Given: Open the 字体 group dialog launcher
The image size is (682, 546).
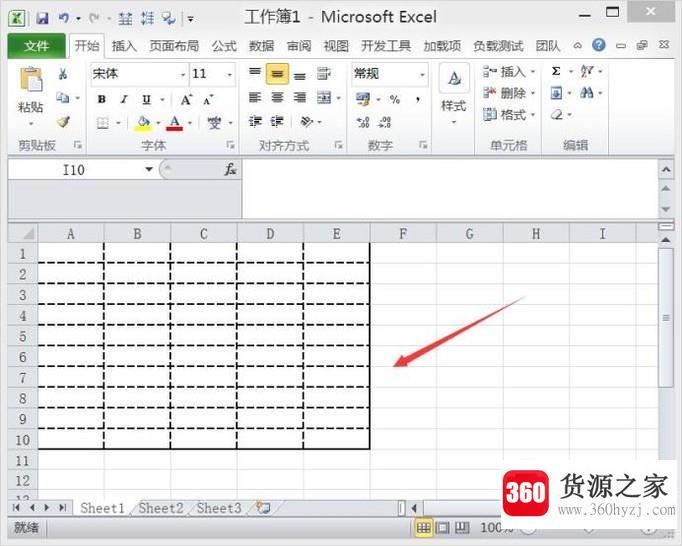Looking at the screenshot, I should tap(231, 145).
